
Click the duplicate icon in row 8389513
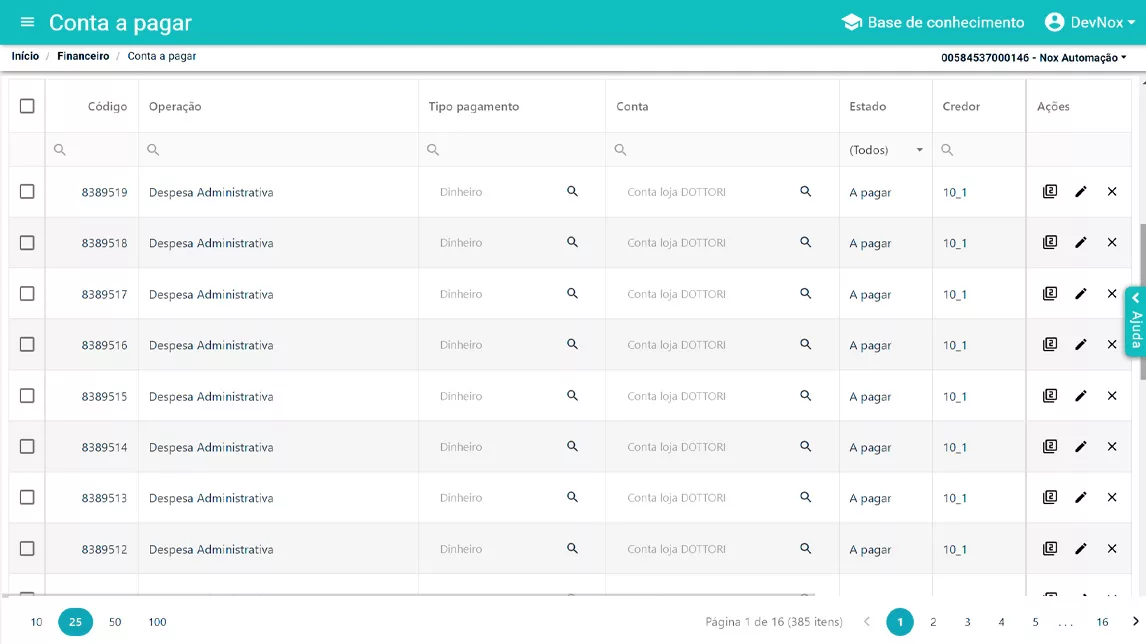[x=1050, y=497]
